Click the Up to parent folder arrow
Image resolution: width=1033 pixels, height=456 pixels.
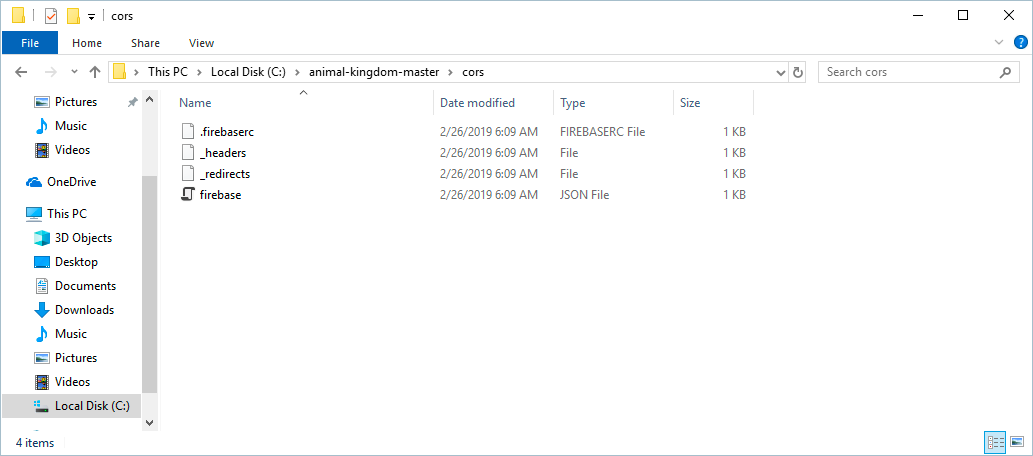[x=95, y=72]
